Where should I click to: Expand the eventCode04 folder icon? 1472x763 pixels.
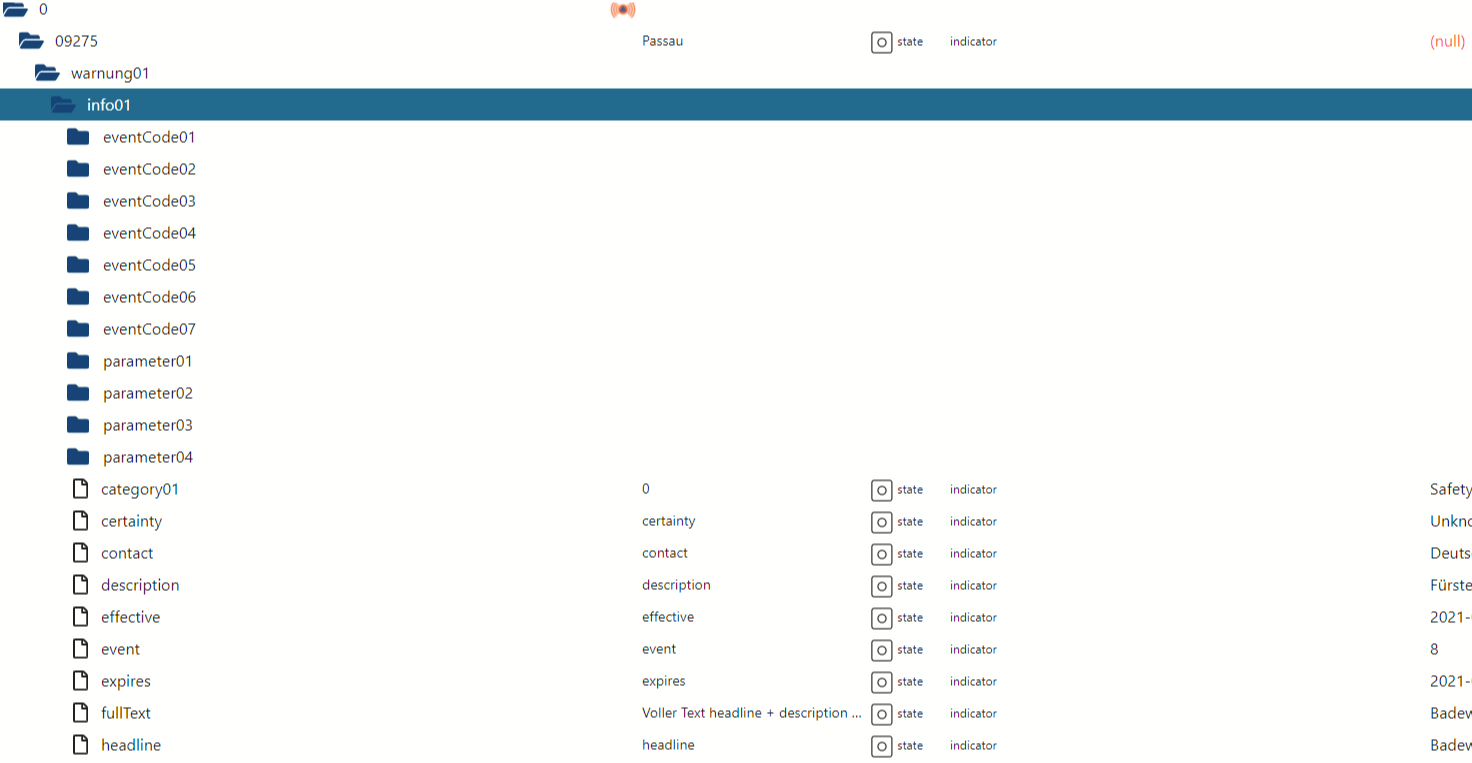click(78, 233)
